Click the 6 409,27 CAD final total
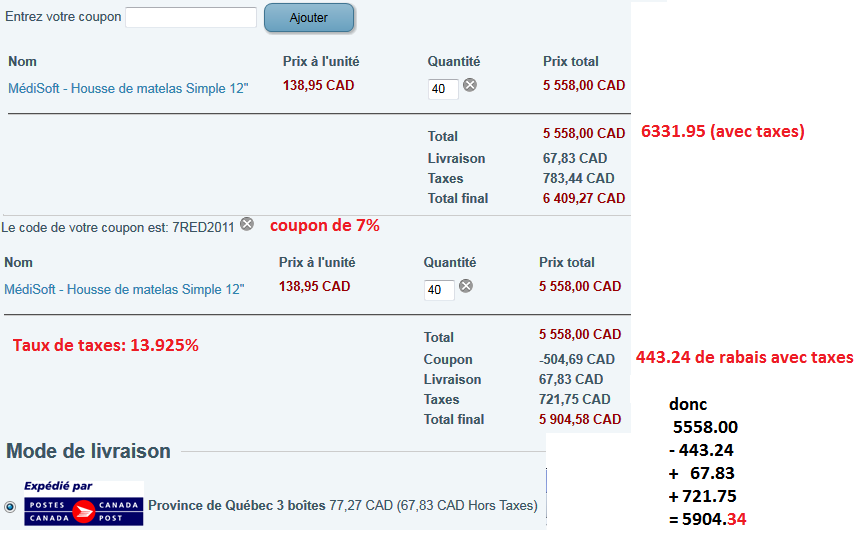The height and width of the screenshot is (535, 863). point(584,199)
